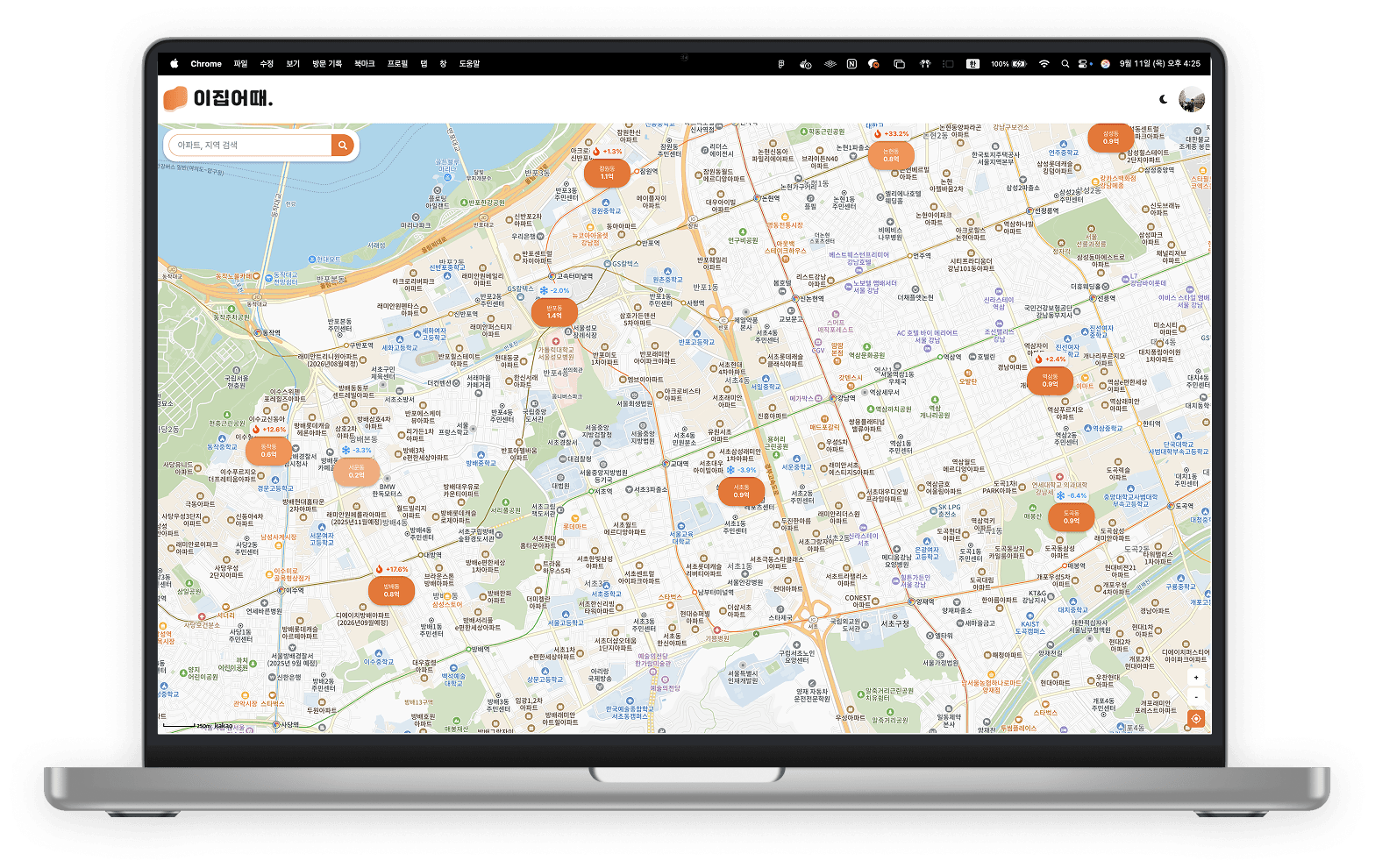Click the -2.0% snowflake trend badge
The height and width of the screenshot is (868, 1375).
(554, 290)
